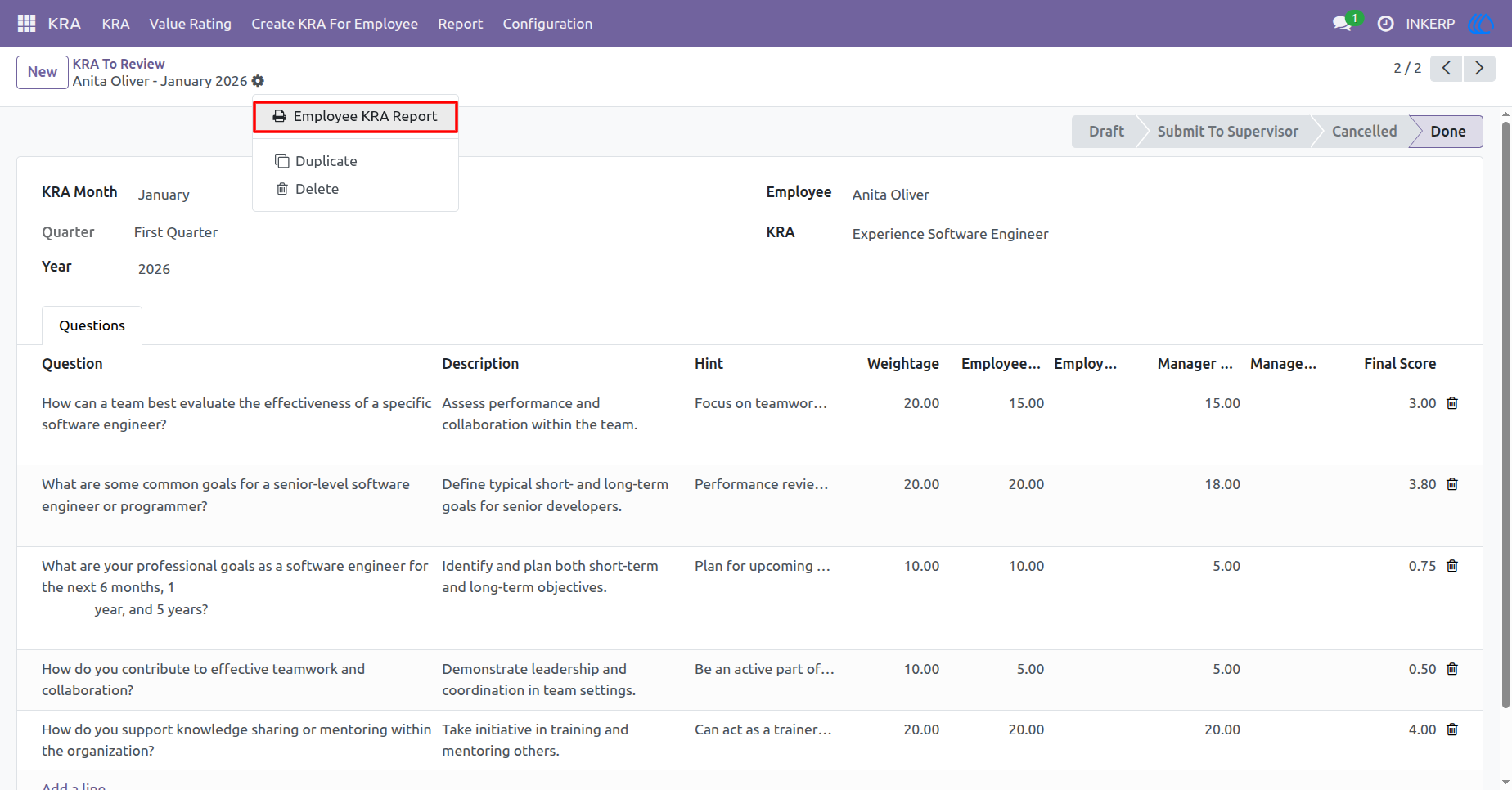
Task: Delete the first question row via trash icon
Action: 1452,403
